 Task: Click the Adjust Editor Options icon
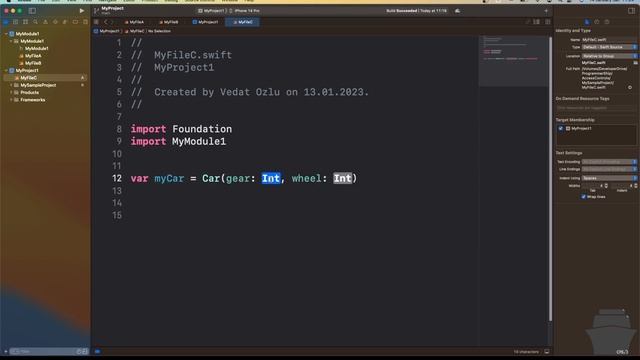[537, 22]
